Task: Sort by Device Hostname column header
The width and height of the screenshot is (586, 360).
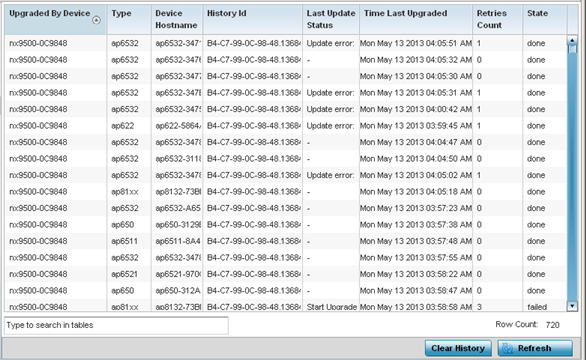Action: pyautogui.click(x=177, y=19)
